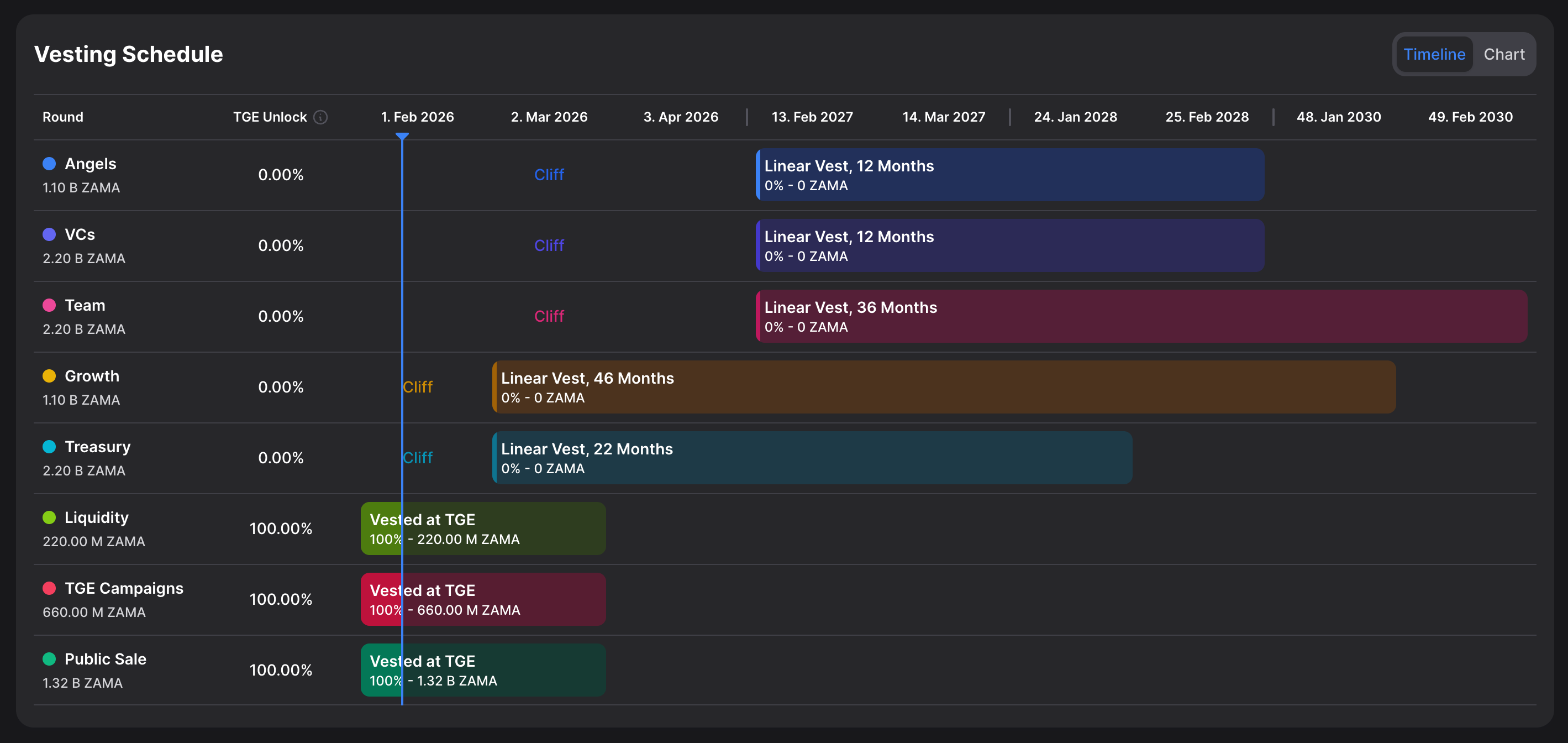Click the green Liquidity round dot
This screenshot has width=1568, height=743.
pos(49,517)
